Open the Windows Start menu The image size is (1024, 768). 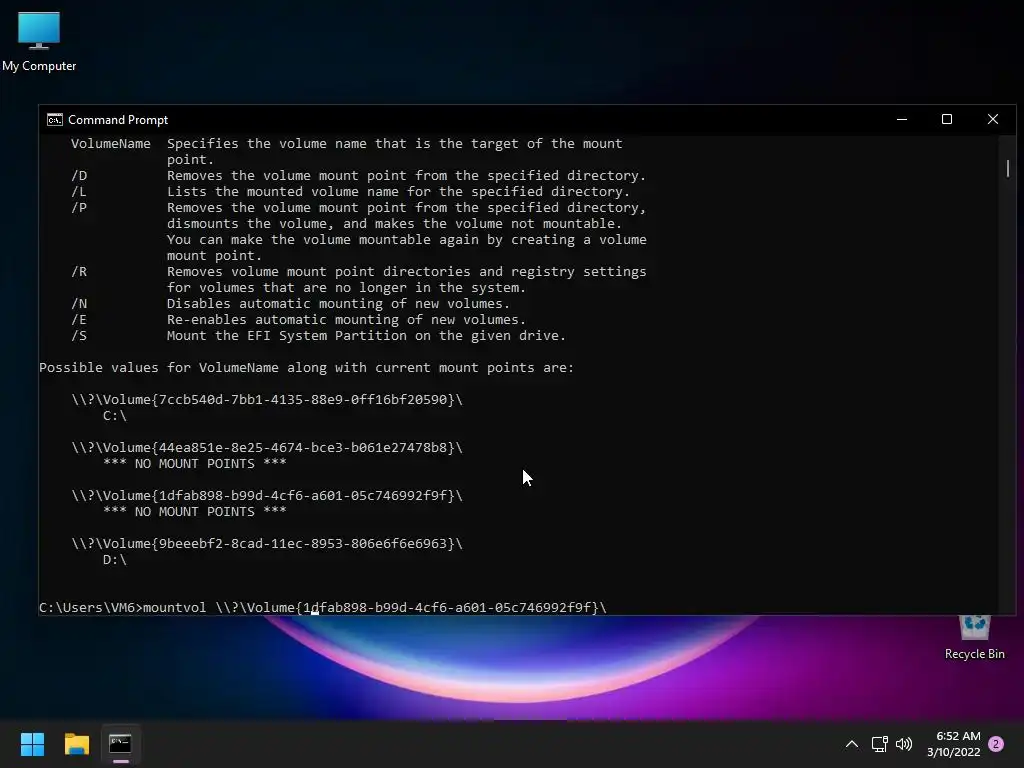(x=32, y=744)
